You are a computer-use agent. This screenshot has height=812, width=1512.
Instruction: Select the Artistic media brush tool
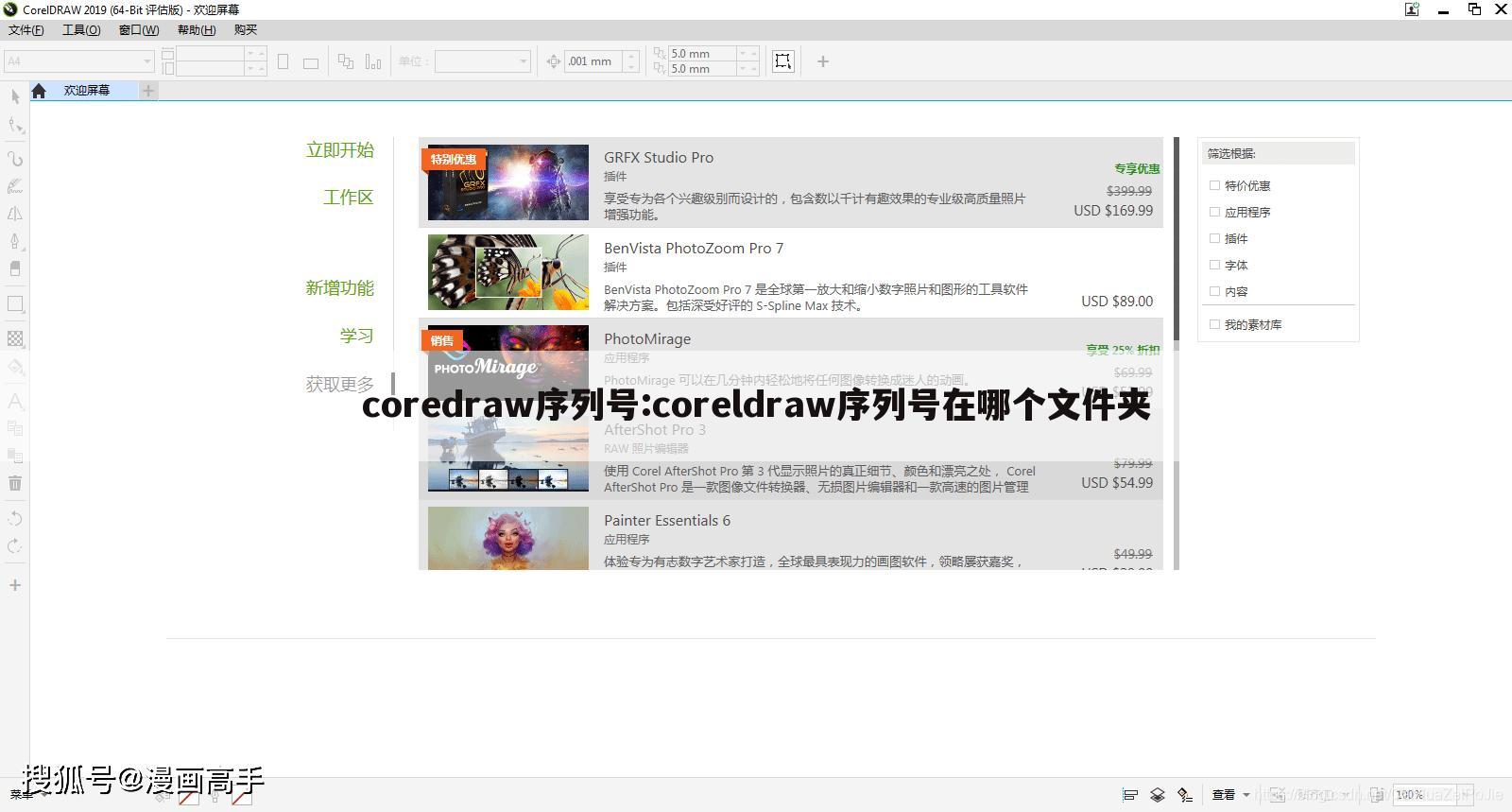pos(15,186)
